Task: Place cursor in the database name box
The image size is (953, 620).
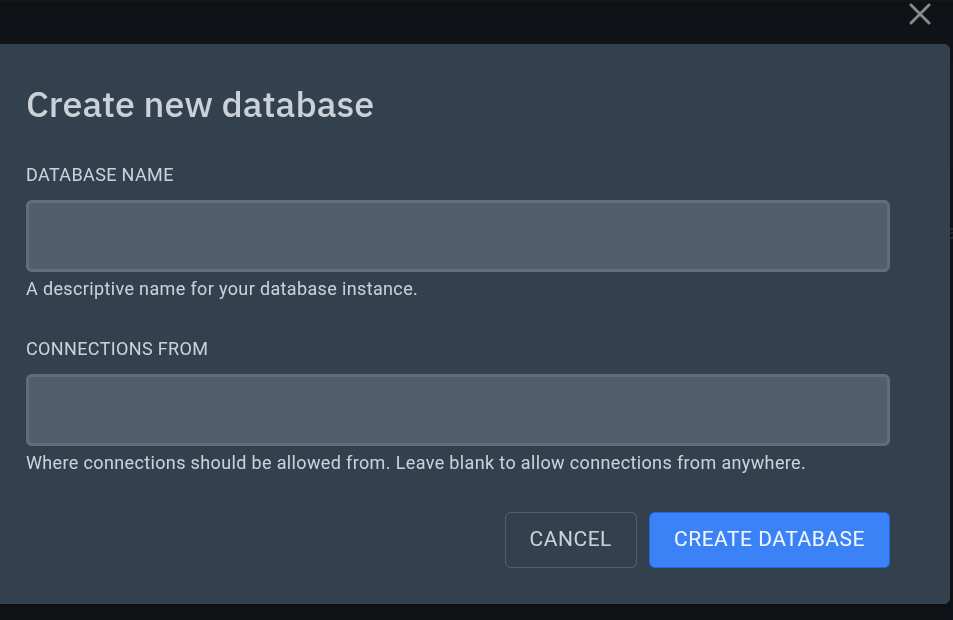Action: point(457,236)
